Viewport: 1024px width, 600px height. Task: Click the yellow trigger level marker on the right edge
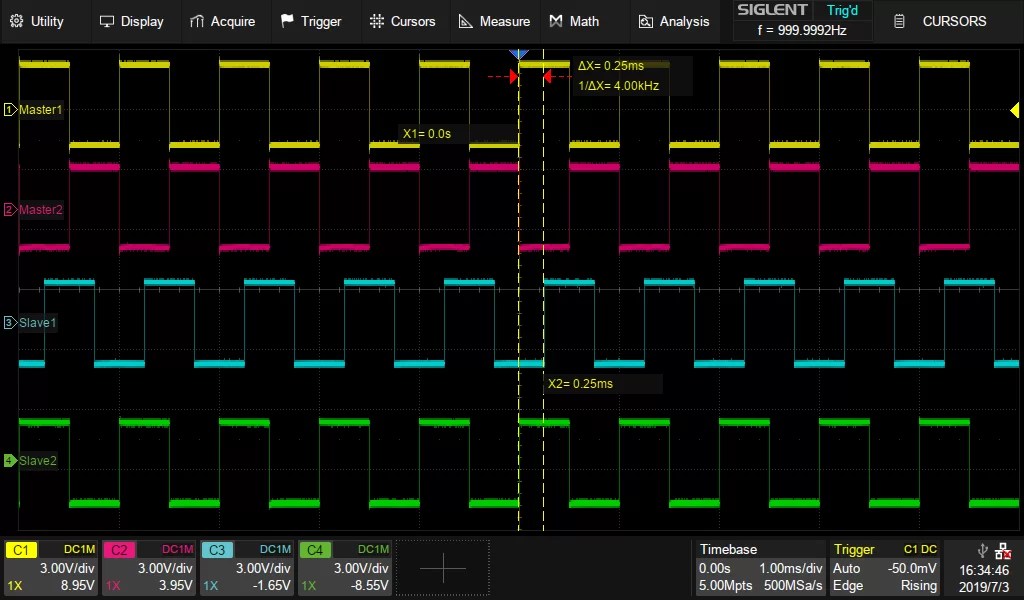click(1015, 110)
